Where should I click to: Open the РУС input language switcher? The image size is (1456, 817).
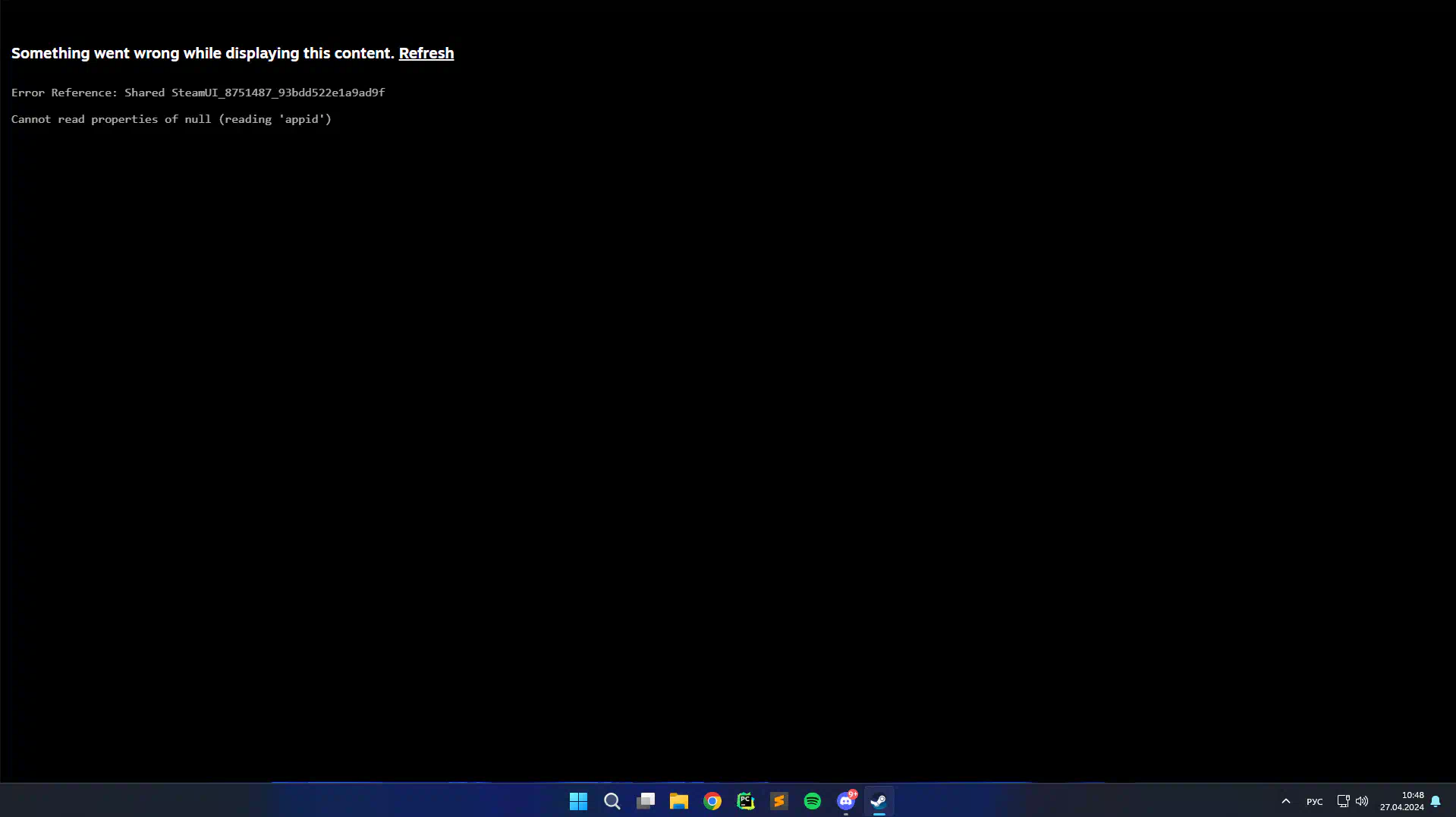[1314, 802]
